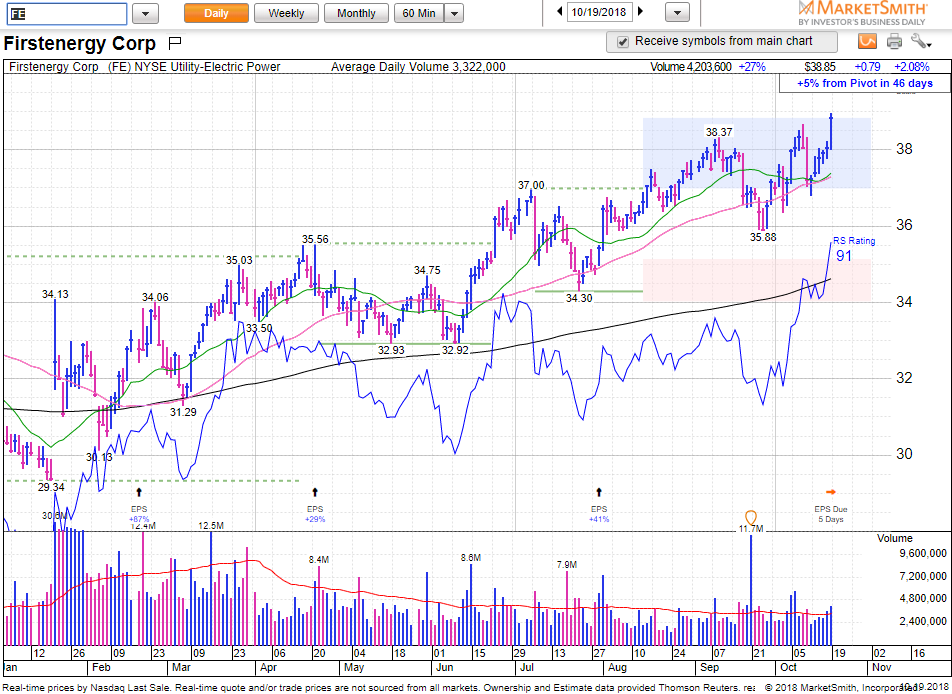The image size is (952, 694).
Task: Click the 34.30 low price label
Action: coord(579,298)
